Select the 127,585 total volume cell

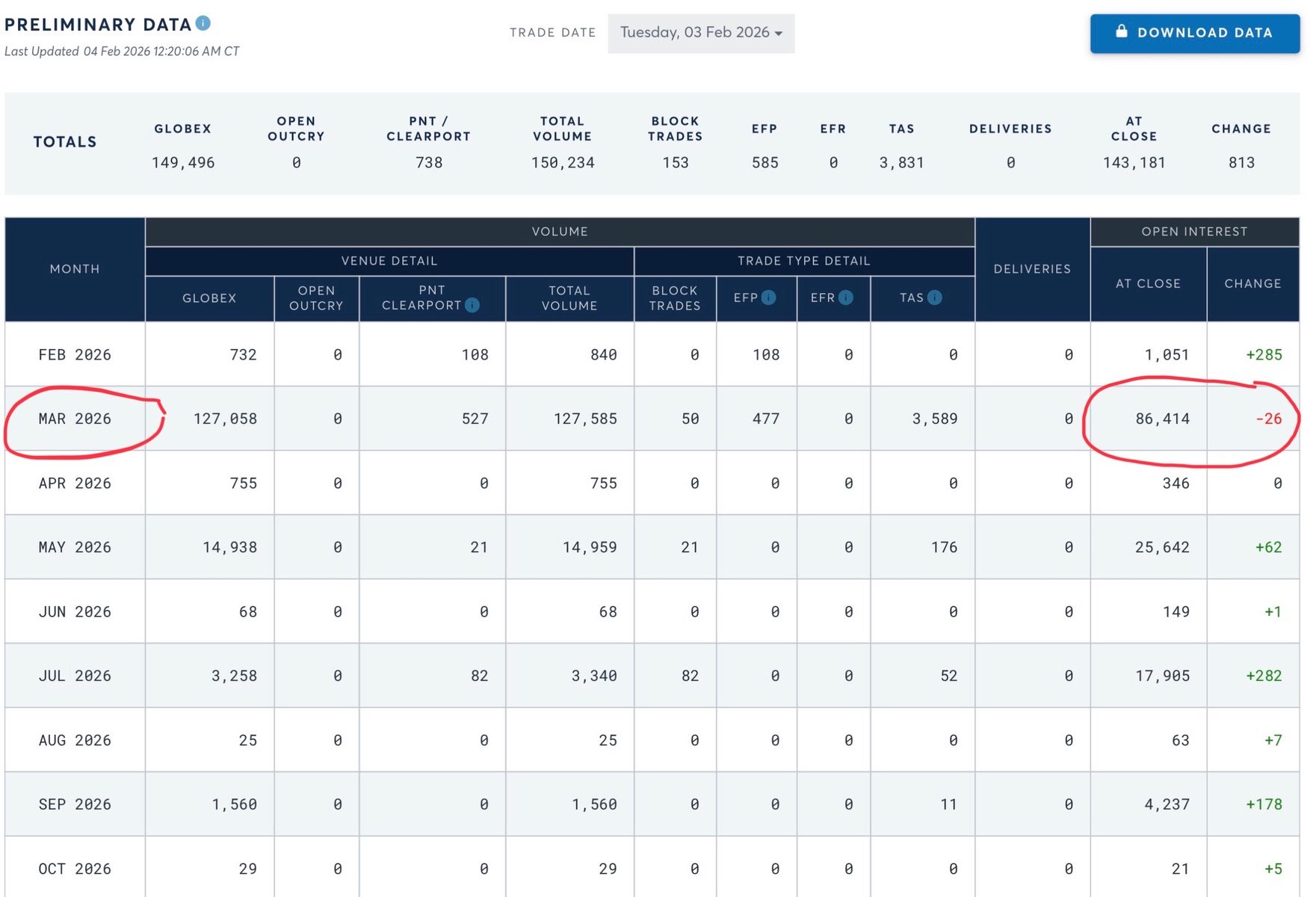pyautogui.click(x=584, y=419)
